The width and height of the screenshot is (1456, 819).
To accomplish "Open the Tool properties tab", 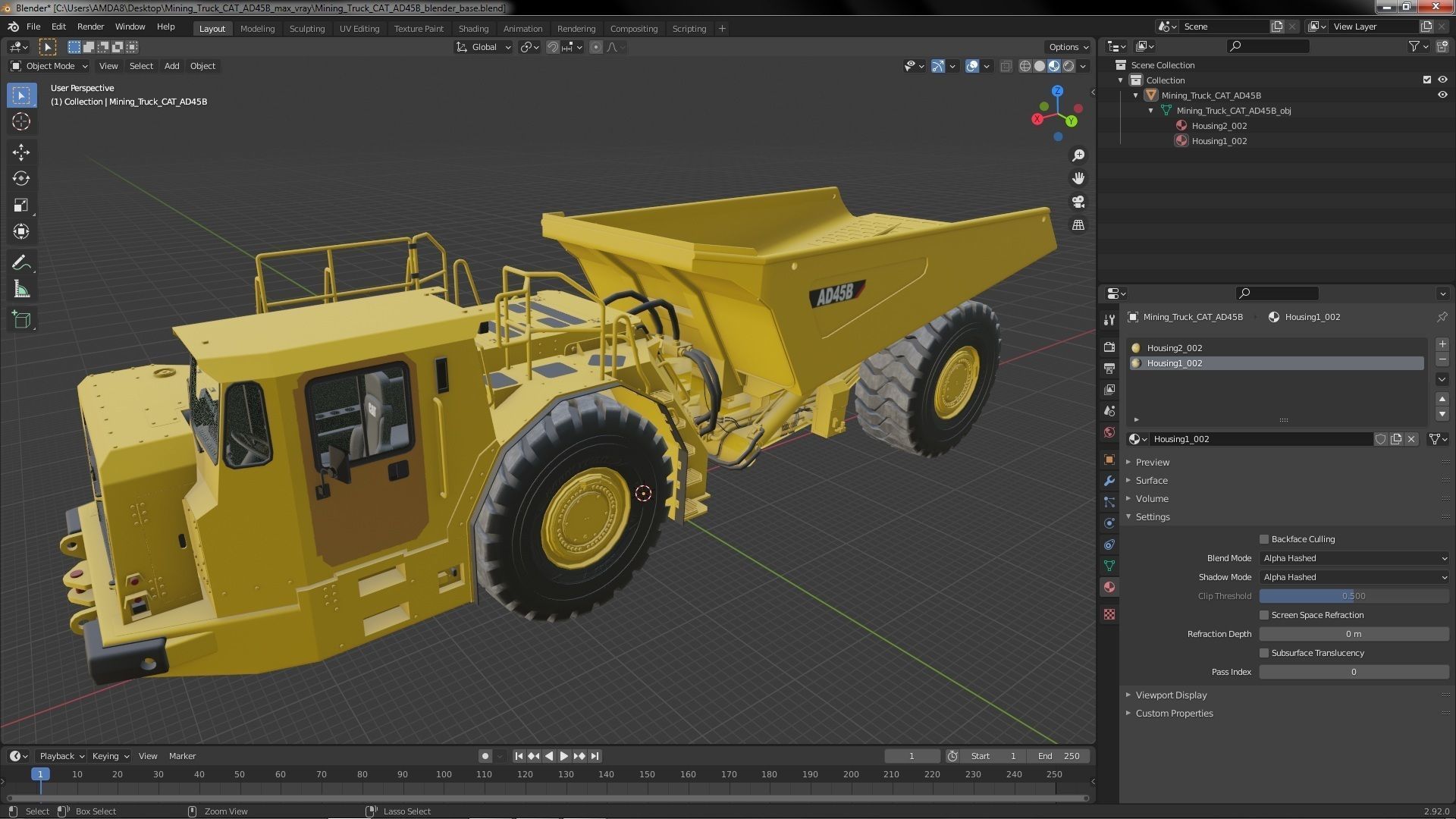I will point(1109,320).
